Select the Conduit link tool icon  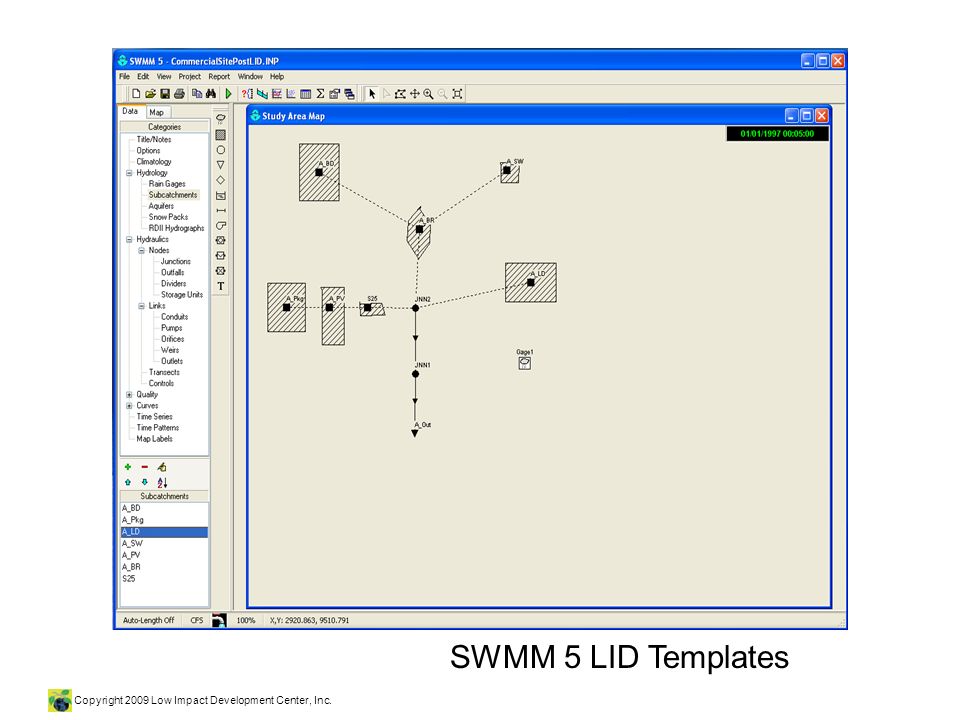point(221,211)
